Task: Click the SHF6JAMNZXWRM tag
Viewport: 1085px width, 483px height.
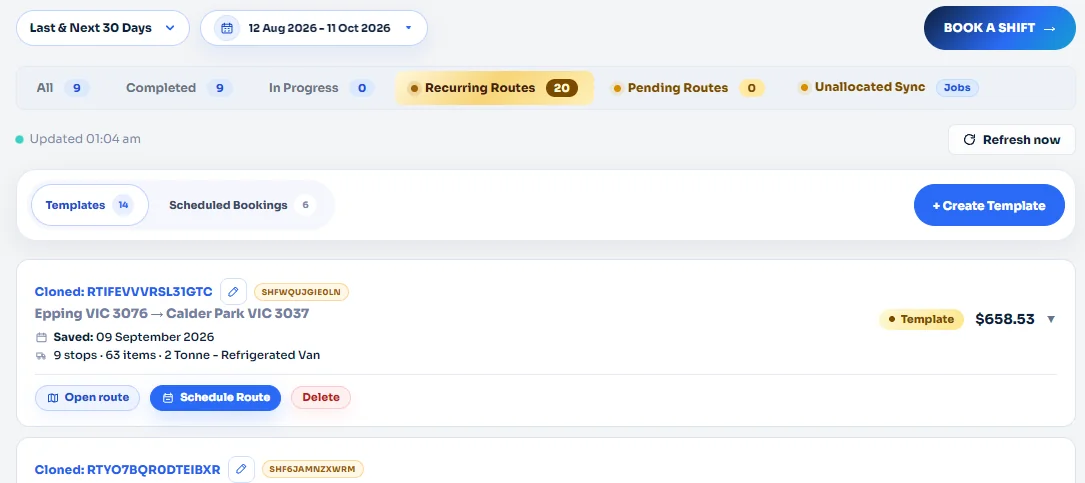Action: pyautogui.click(x=313, y=469)
